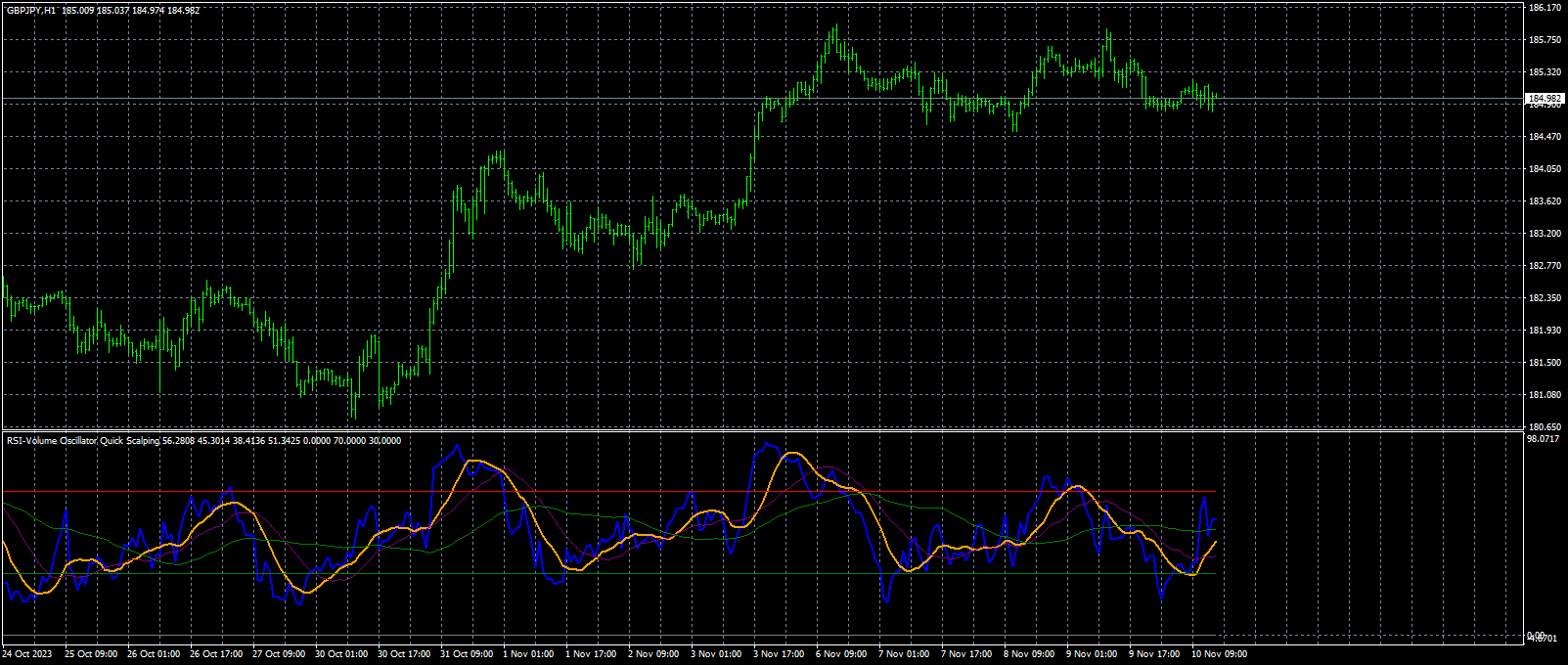This screenshot has width=1568, height=665.
Task: Click the 26 Oct 17:00 time label
Action: (216, 654)
